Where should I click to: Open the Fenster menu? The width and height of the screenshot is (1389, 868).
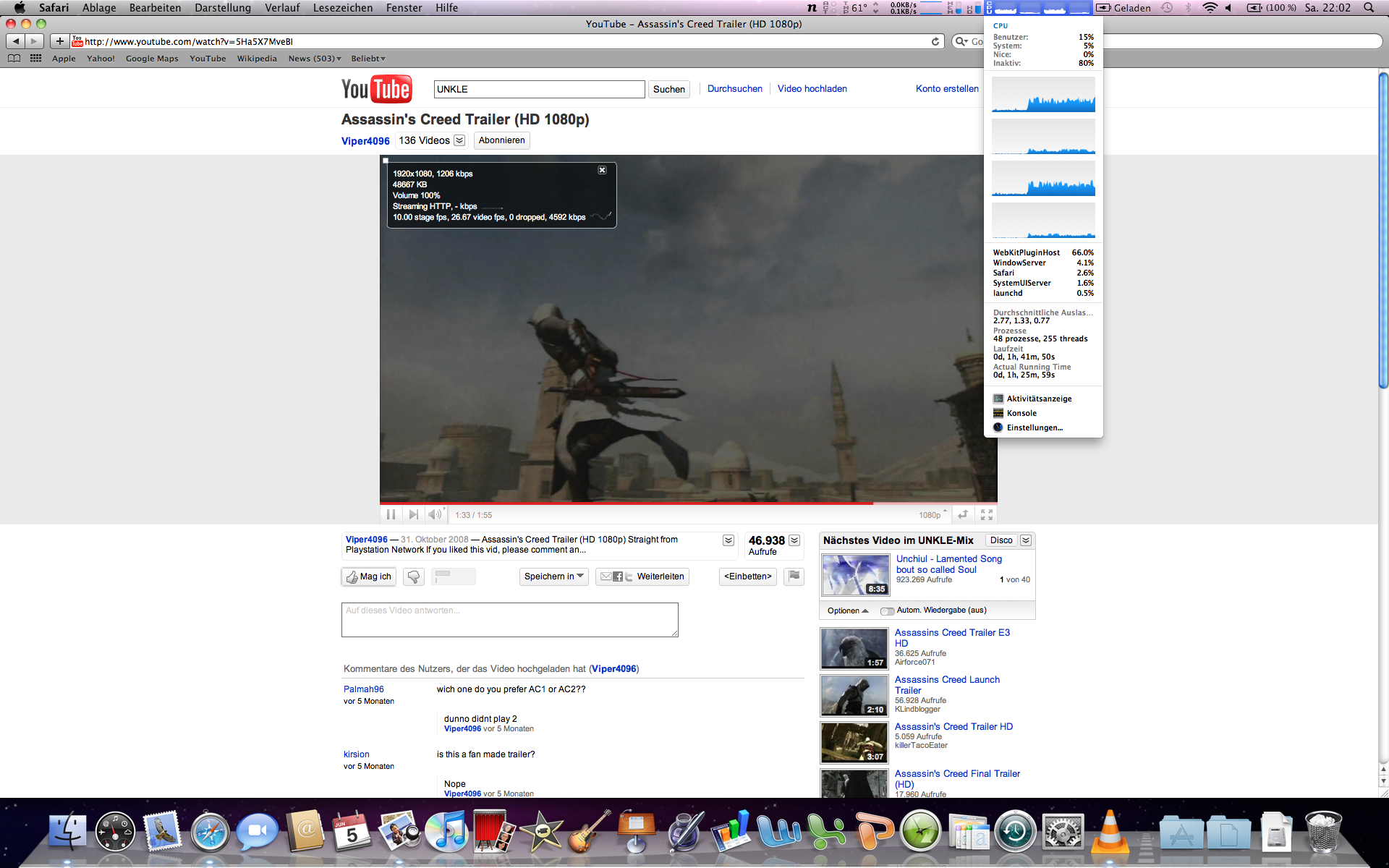(404, 7)
